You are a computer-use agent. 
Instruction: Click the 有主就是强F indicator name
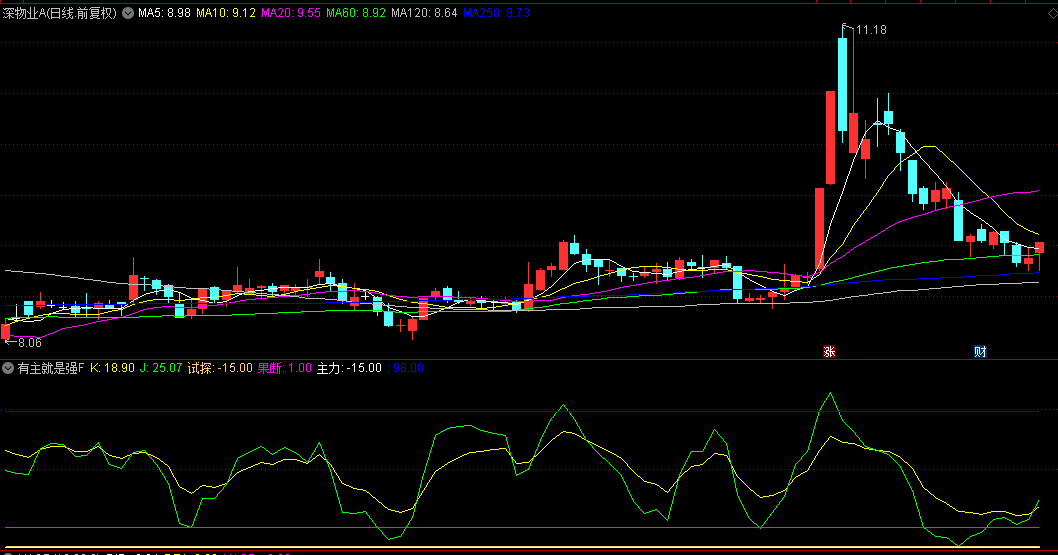point(51,368)
